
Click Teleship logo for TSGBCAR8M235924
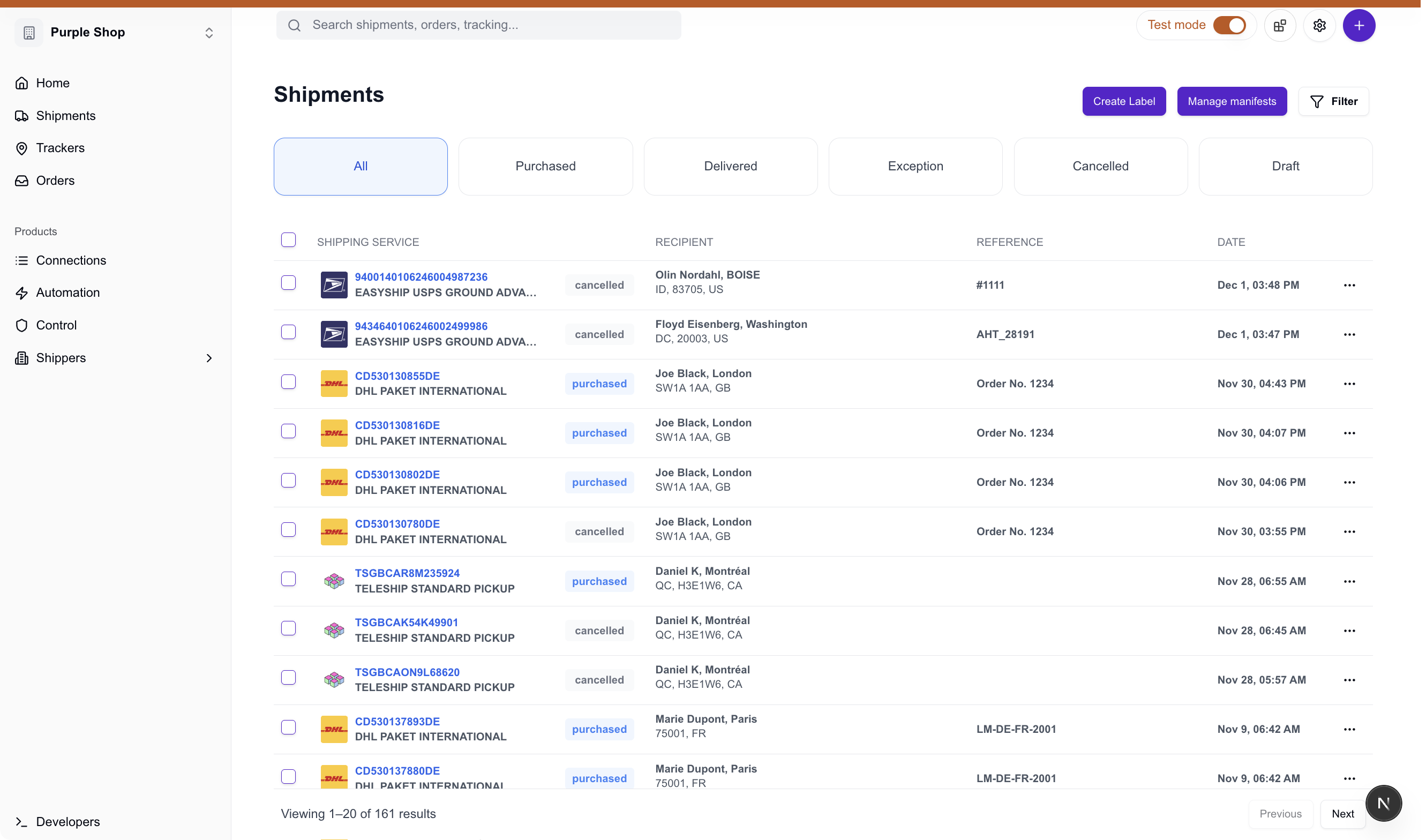(334, 581)
